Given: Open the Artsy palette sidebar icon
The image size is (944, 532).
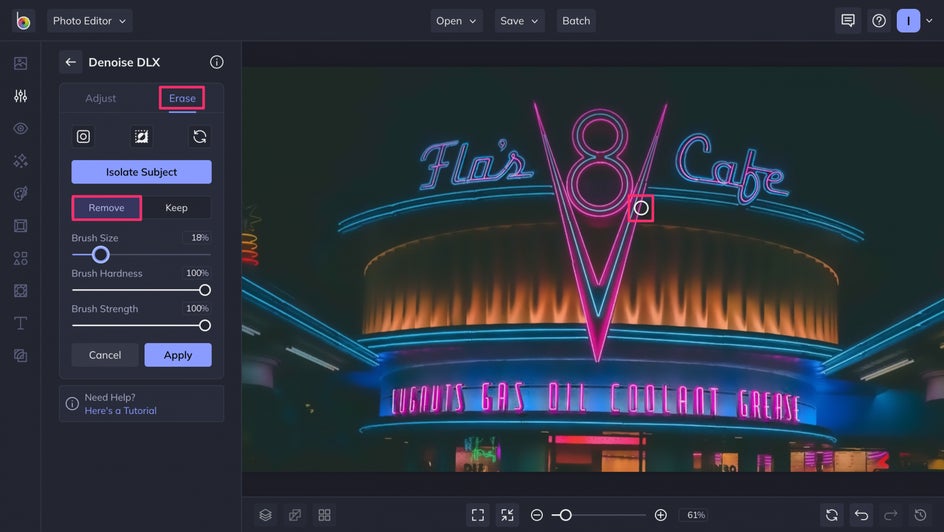Looking at the screenshot, I should [x=20, y=193].
